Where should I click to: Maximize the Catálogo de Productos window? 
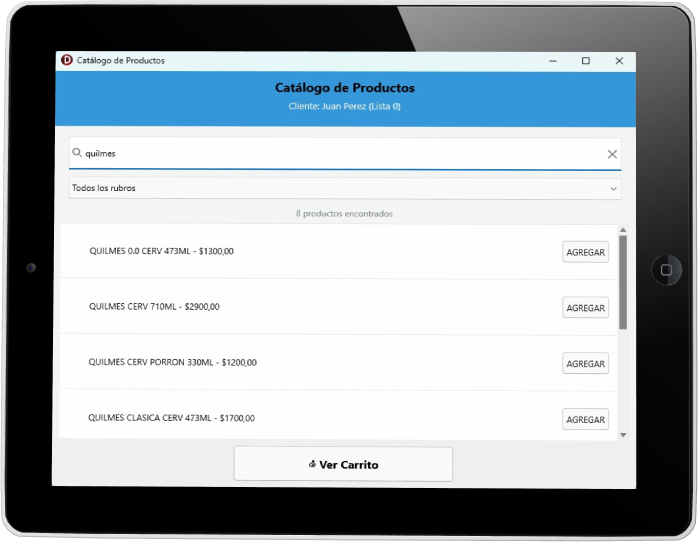(586, 61)
